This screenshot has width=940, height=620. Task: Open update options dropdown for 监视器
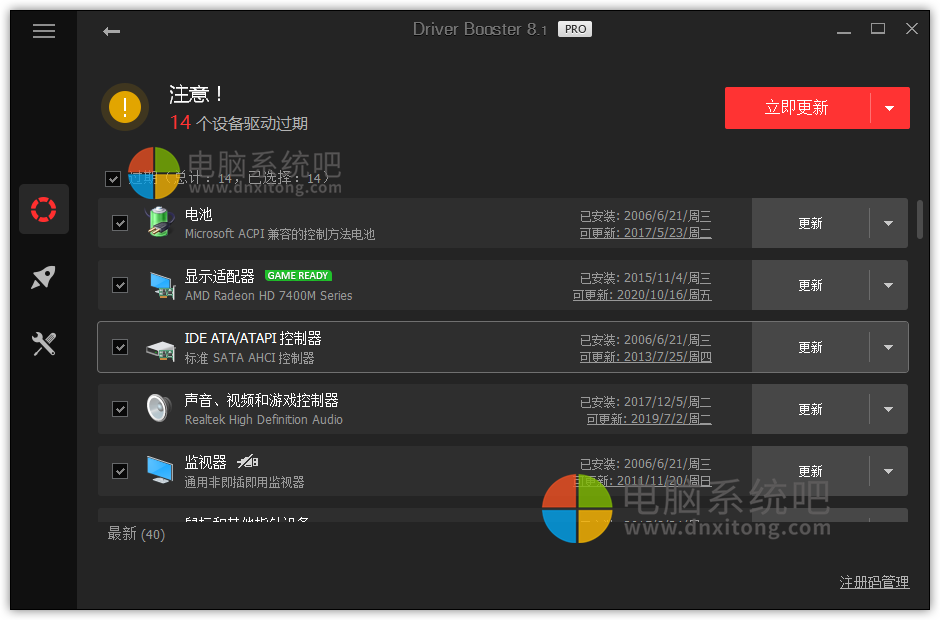(888, 471)
